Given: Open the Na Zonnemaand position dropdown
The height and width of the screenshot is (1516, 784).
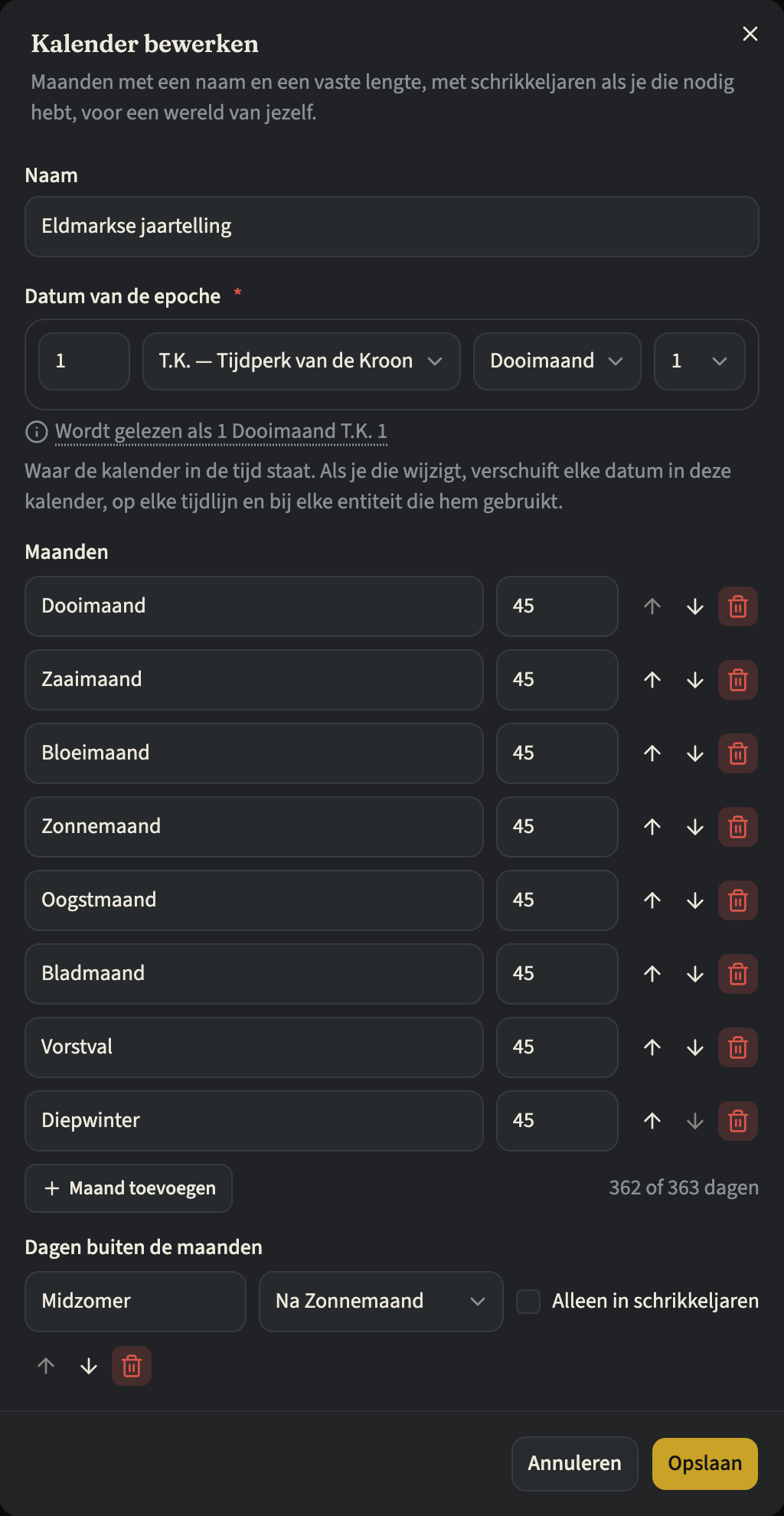Looking at the screenshot, I should [381, 1302].
